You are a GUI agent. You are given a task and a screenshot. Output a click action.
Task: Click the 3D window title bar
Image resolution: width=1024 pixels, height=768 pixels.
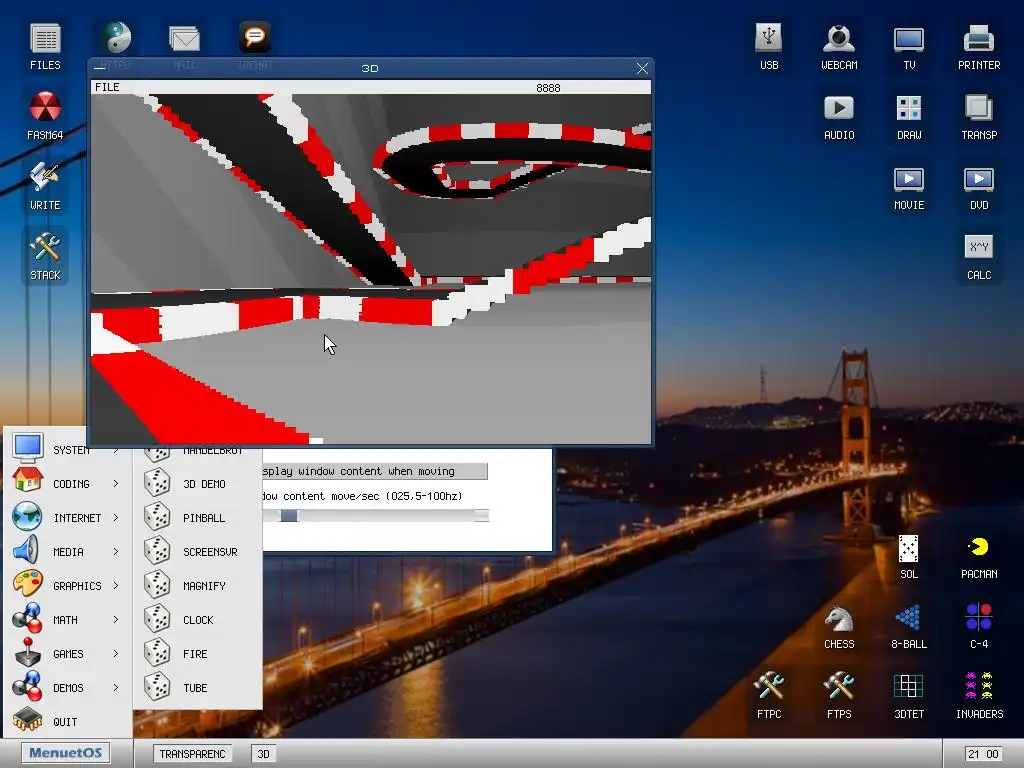coord(370,68)
